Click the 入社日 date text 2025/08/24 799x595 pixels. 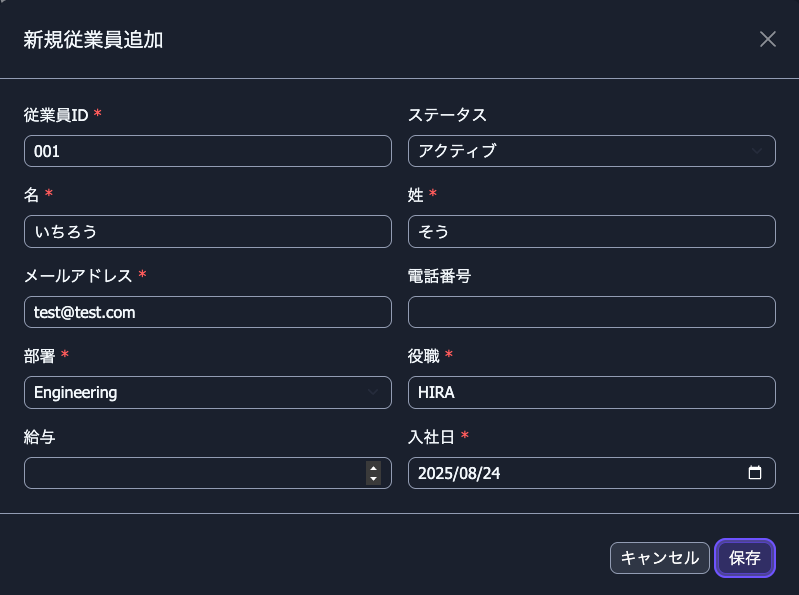click(459, 473)
